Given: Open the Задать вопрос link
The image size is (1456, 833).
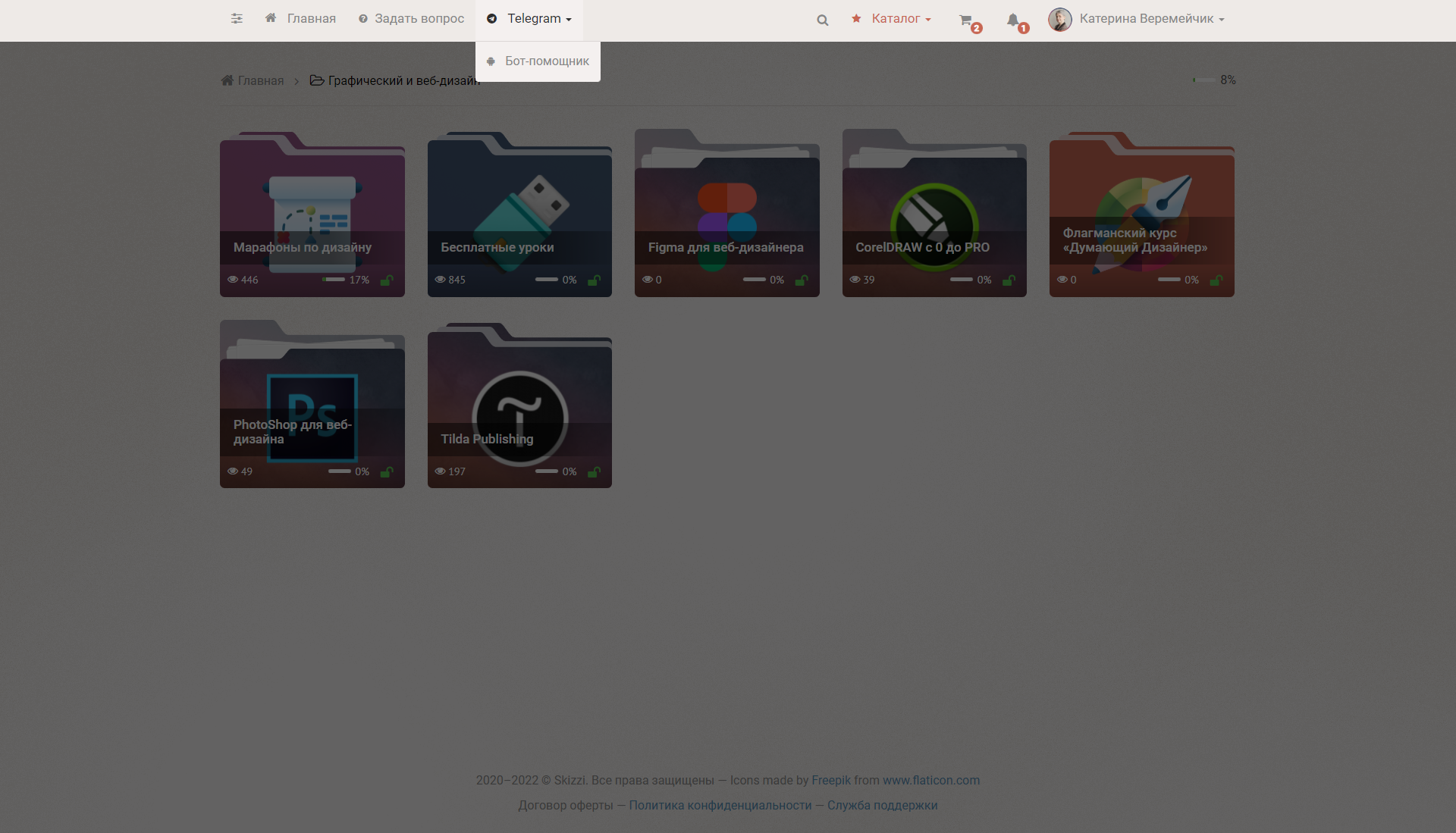Looking at the screenshot, I should coord(411,19).
